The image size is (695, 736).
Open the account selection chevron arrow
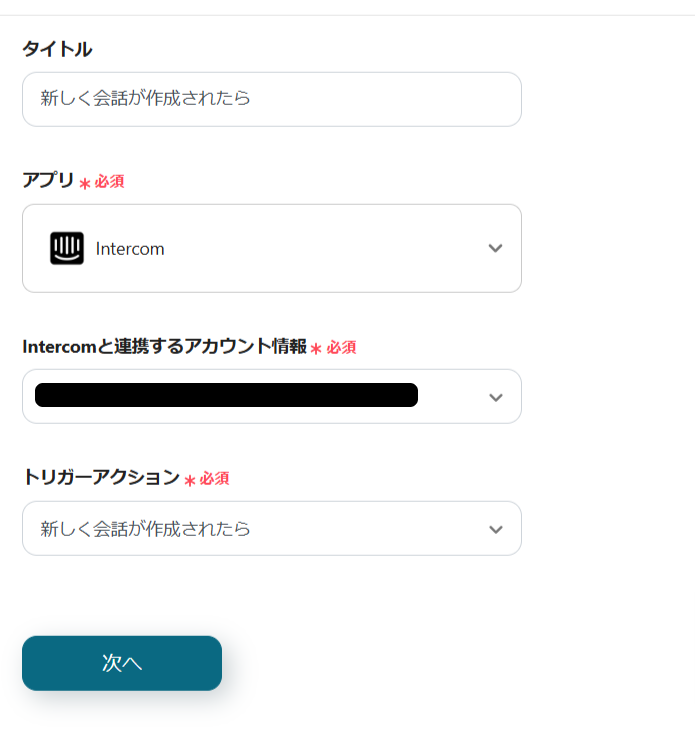pyautogui.click(x=495, y=397)
